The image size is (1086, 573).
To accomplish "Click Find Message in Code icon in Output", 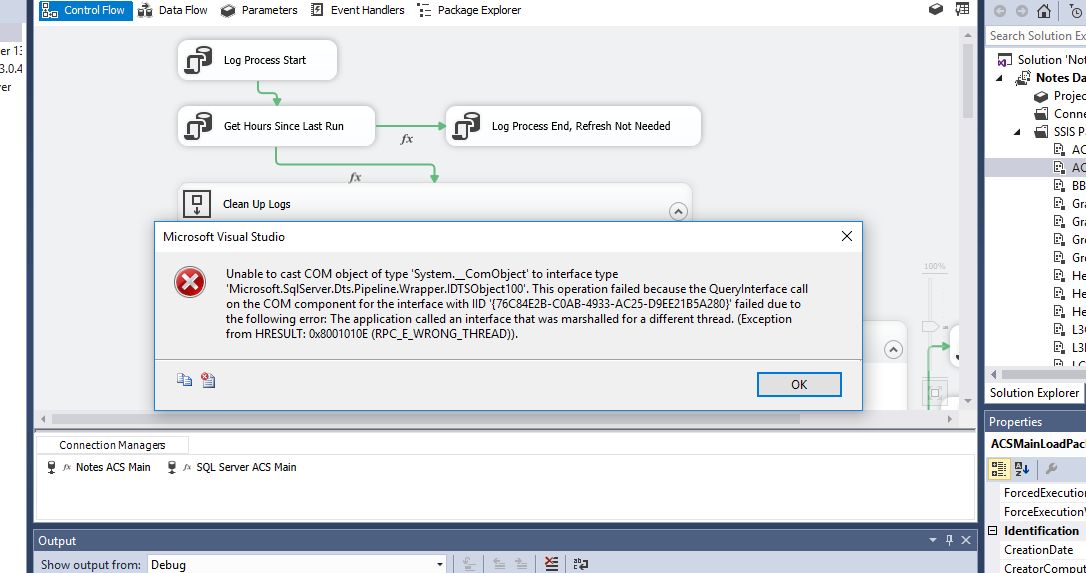I will pos(468,564).
